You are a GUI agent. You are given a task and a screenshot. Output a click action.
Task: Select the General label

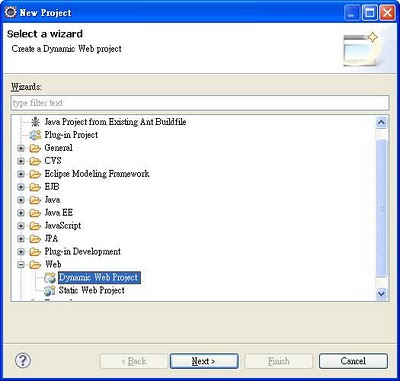[58, 148]
